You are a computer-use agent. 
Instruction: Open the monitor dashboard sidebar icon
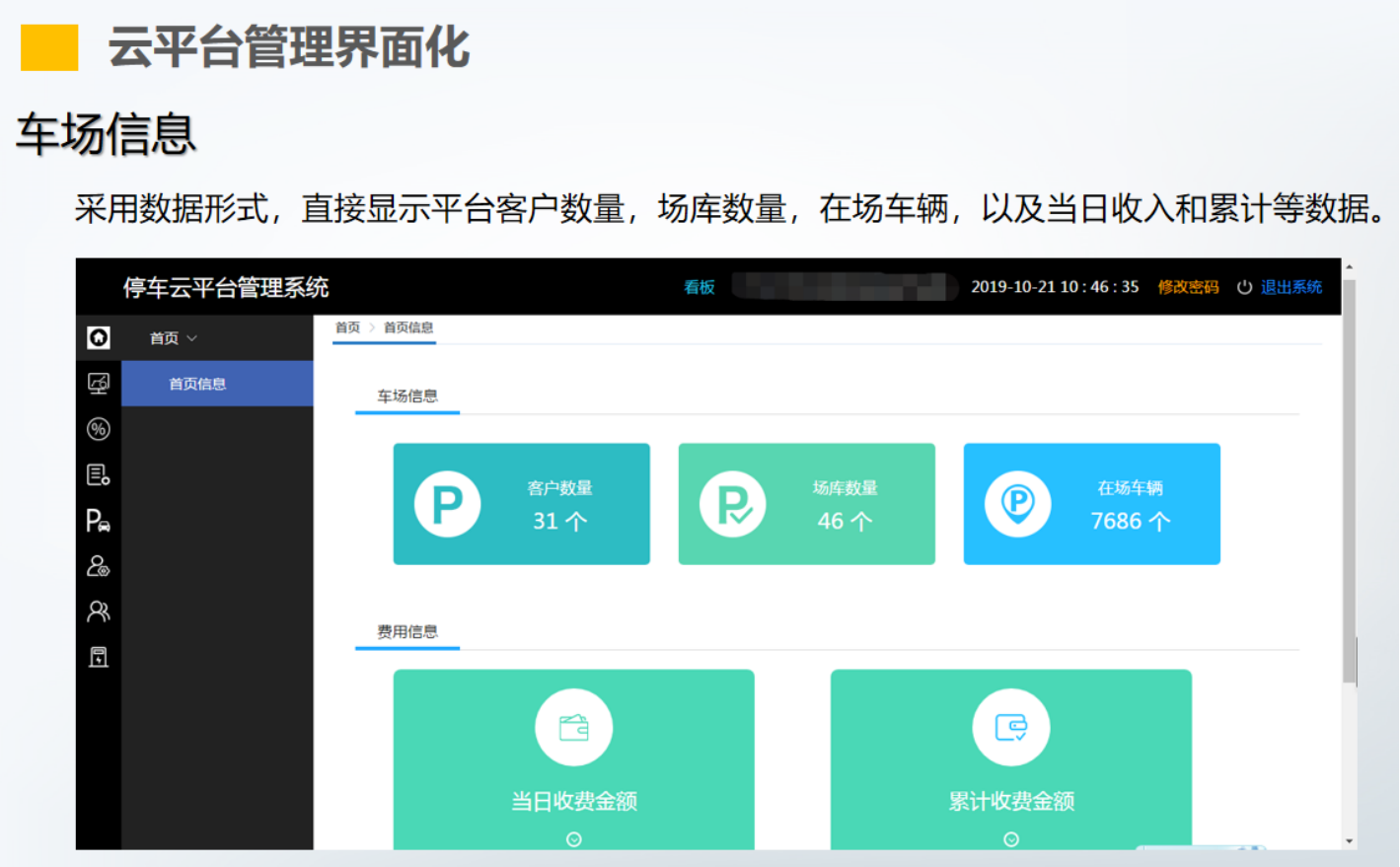pyautogui.click(x=99, y=384)
